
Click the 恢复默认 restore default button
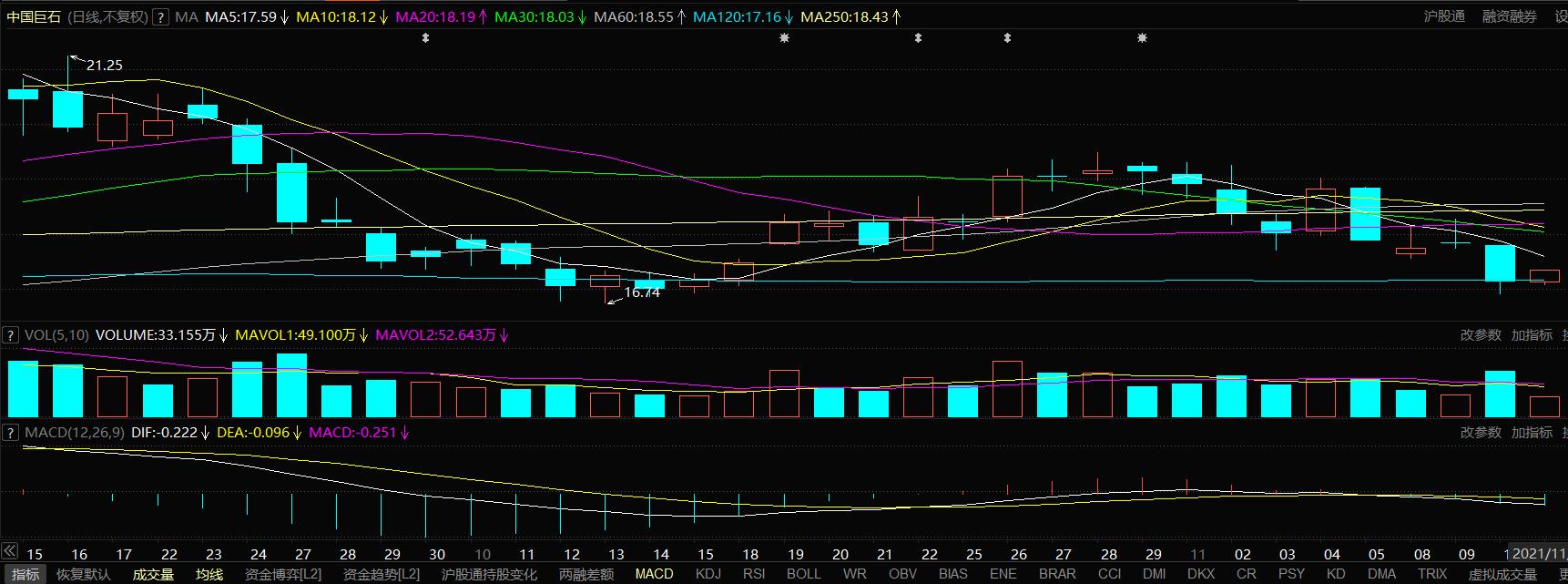(83, 574)
